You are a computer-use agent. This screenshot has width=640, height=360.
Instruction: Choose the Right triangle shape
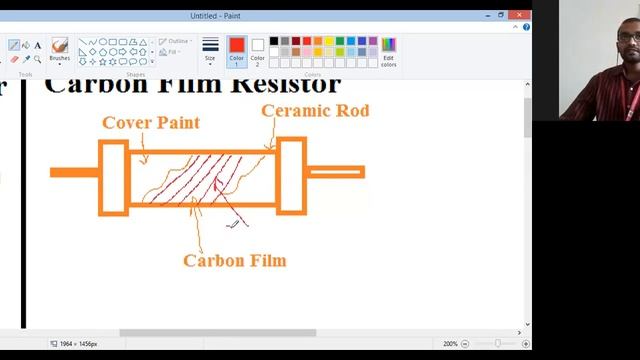[83, 52]
